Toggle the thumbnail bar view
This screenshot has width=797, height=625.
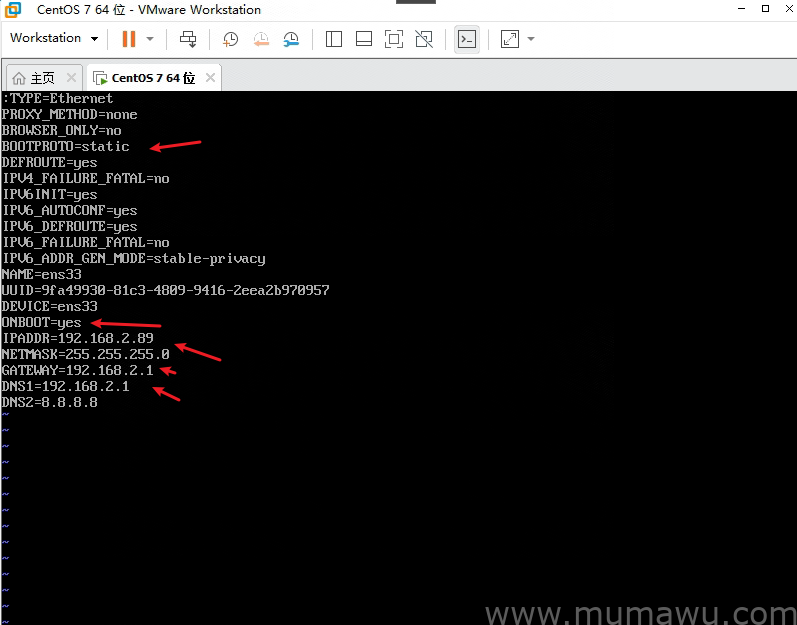(363, 39)
